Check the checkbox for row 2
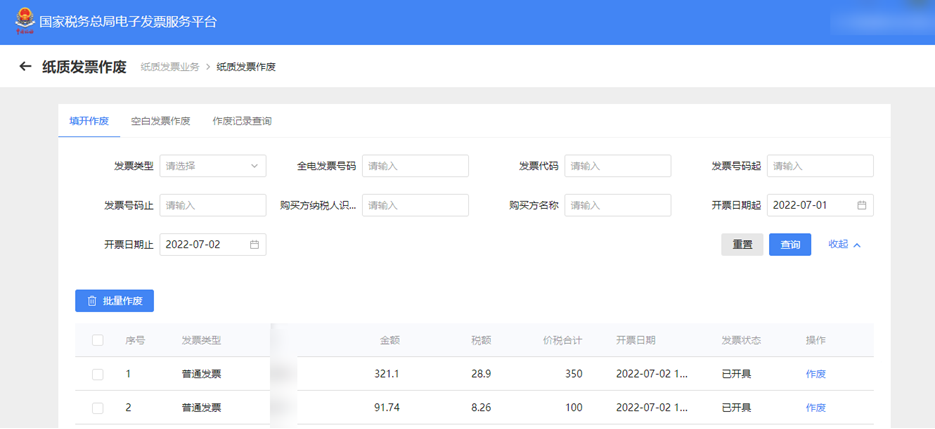The height and width of the screenshot is (429, 935). (98, 408)
